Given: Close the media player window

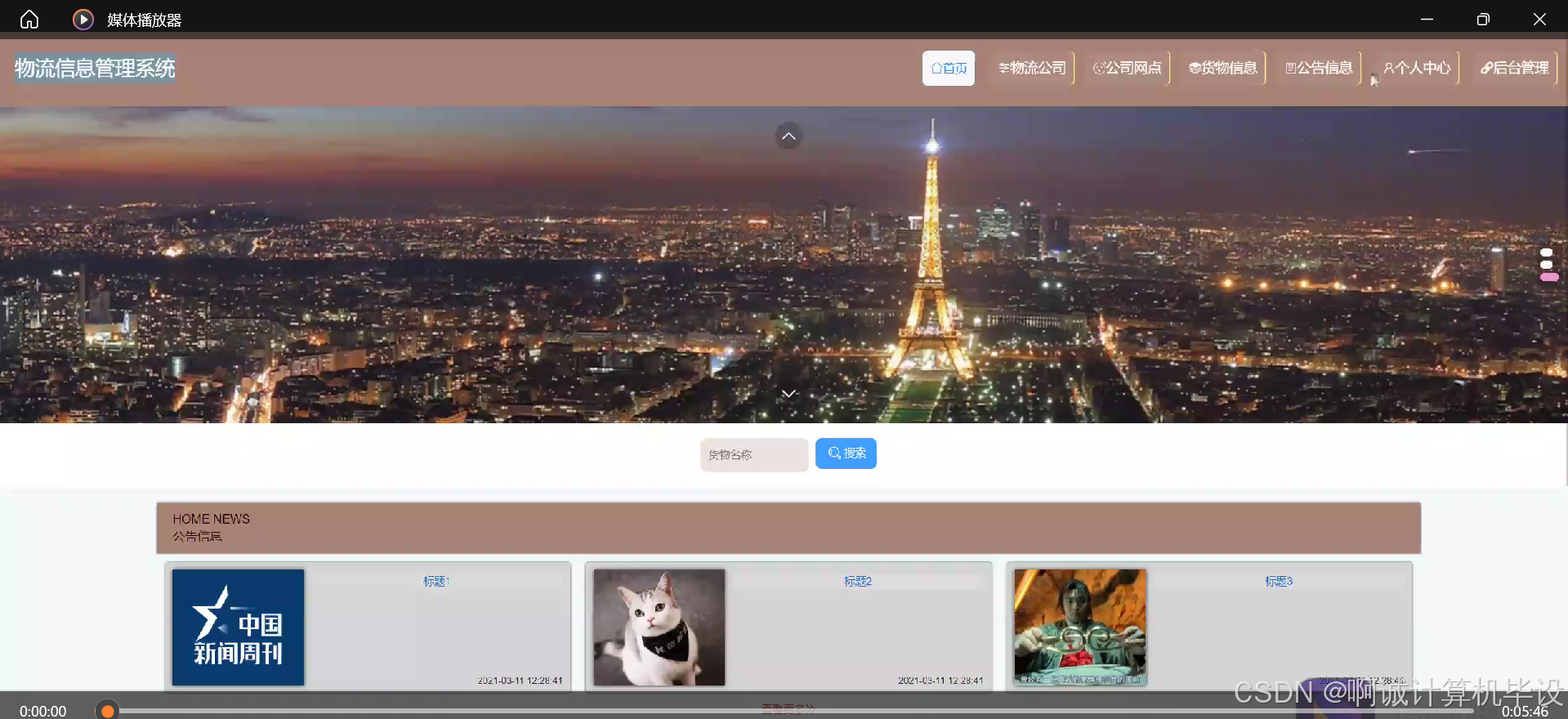Looking at the screenshot, I should (1539, 19).
